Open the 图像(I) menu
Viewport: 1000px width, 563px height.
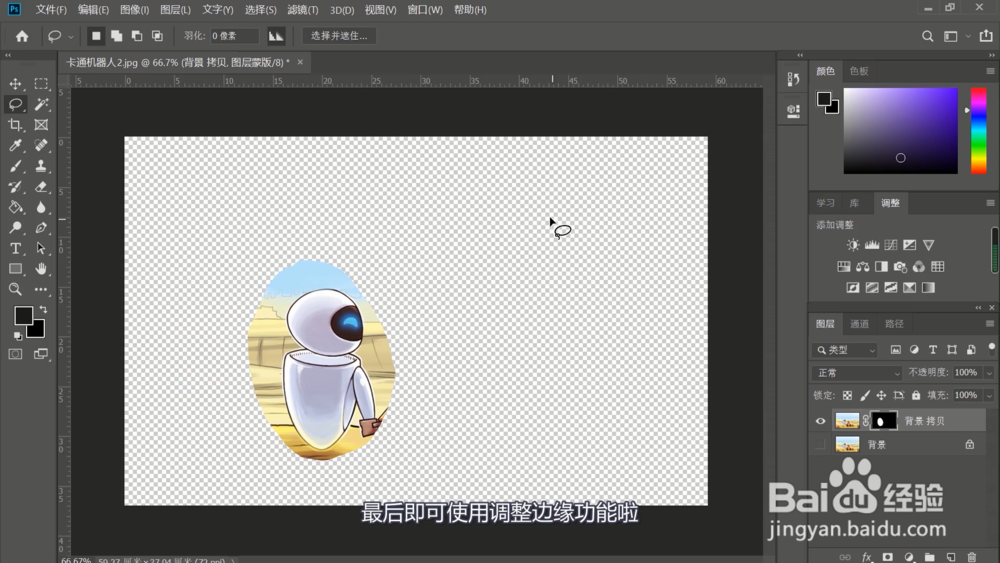coord(135,10)
